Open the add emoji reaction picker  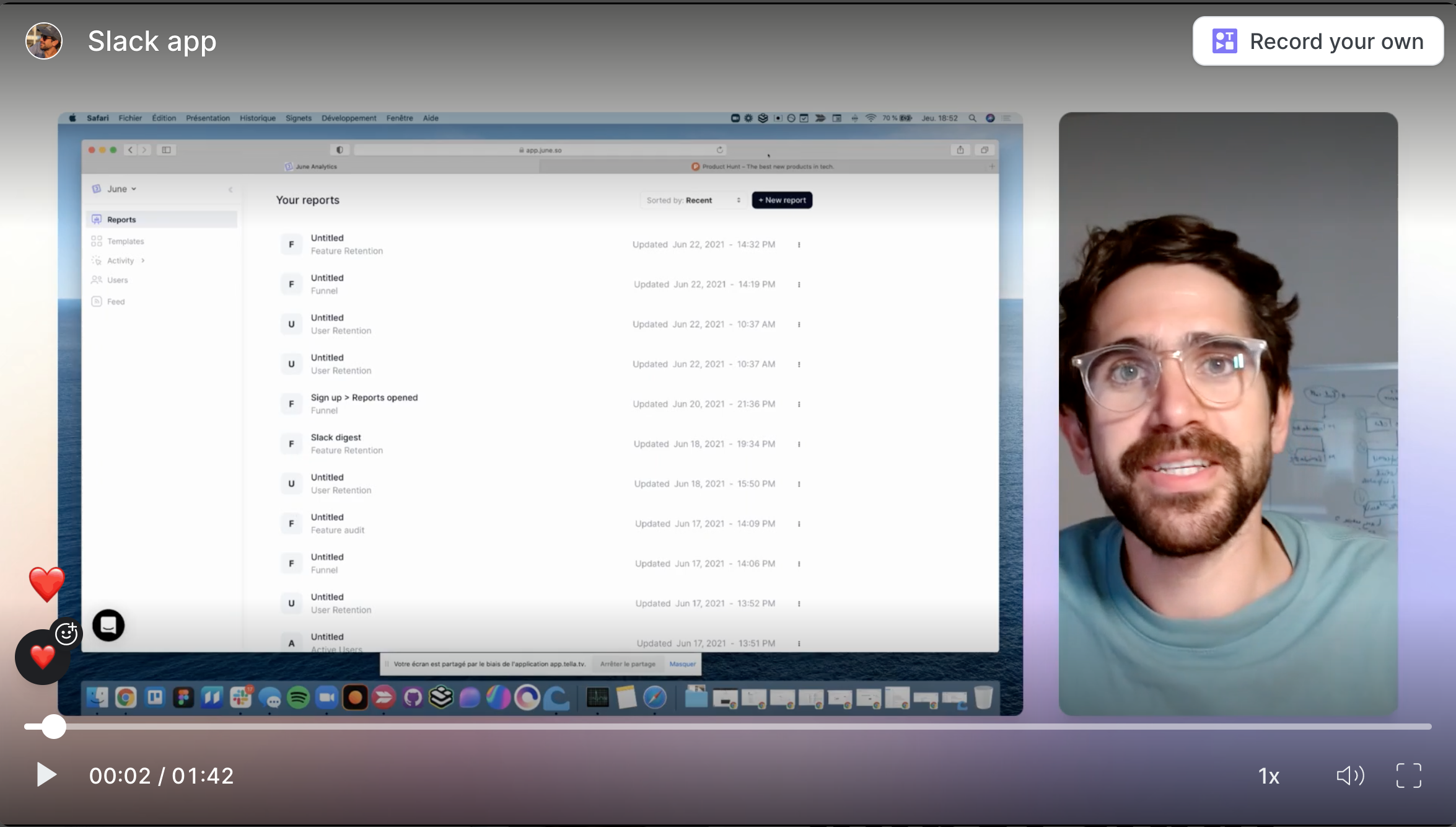[x=66, y=633]
